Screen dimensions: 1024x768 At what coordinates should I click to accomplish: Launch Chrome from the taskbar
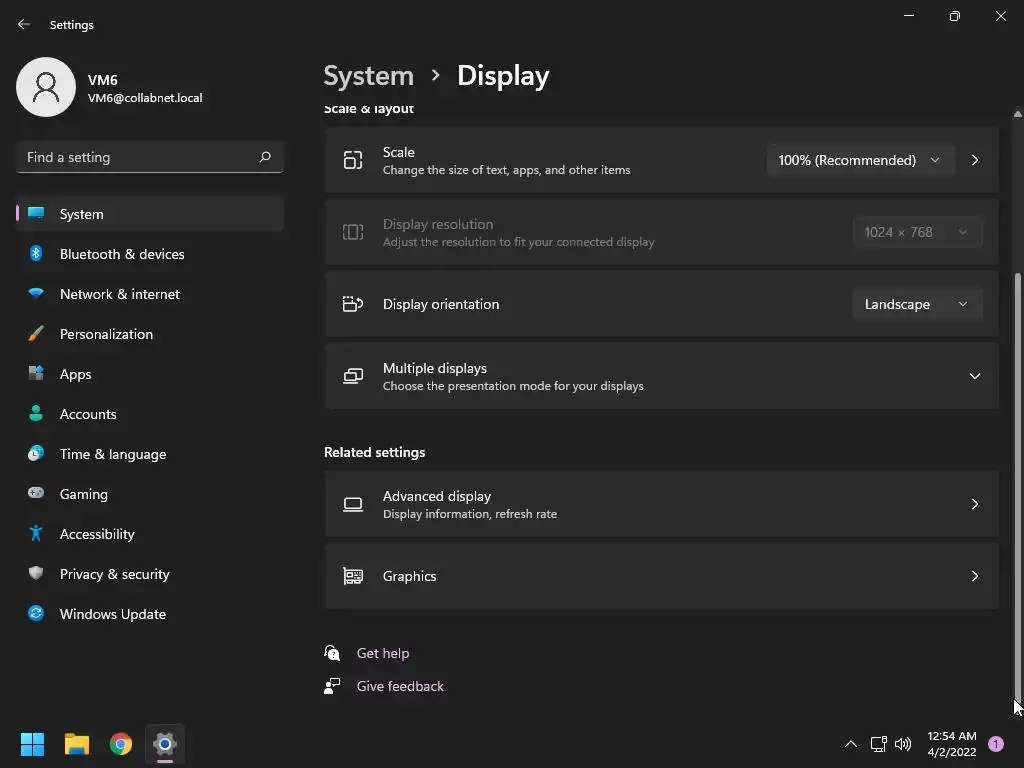click(x=121, y=744)
